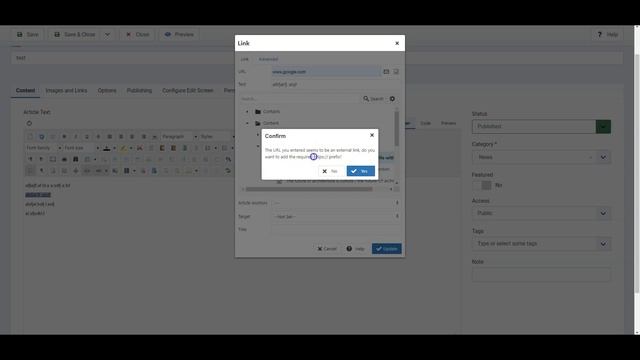Open the Status dropdown showing Published
The width and height of the screenshot is (640, 360).
click(541, 127)
